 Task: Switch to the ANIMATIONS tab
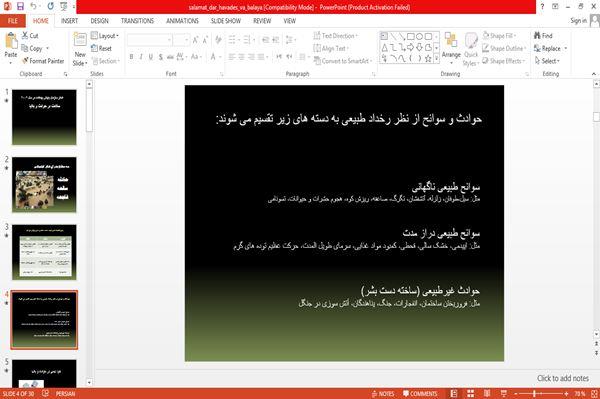[182, 21]
